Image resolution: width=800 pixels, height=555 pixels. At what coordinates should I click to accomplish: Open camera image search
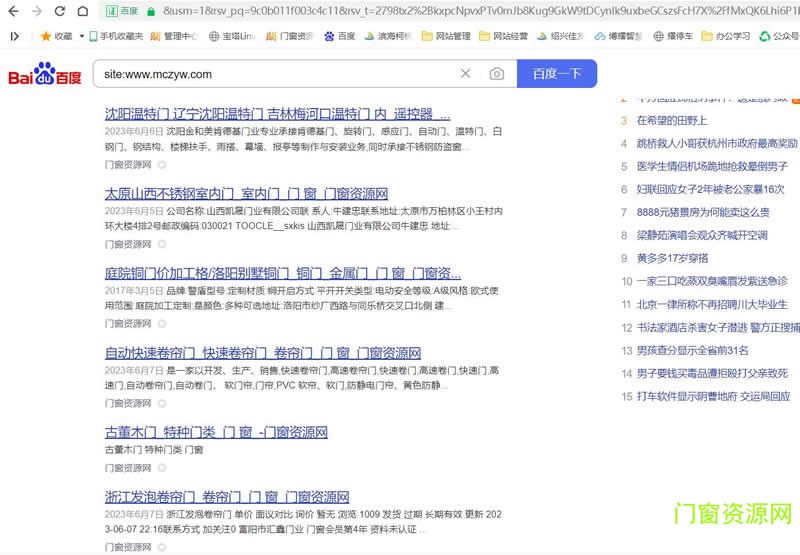click(496, 74)
